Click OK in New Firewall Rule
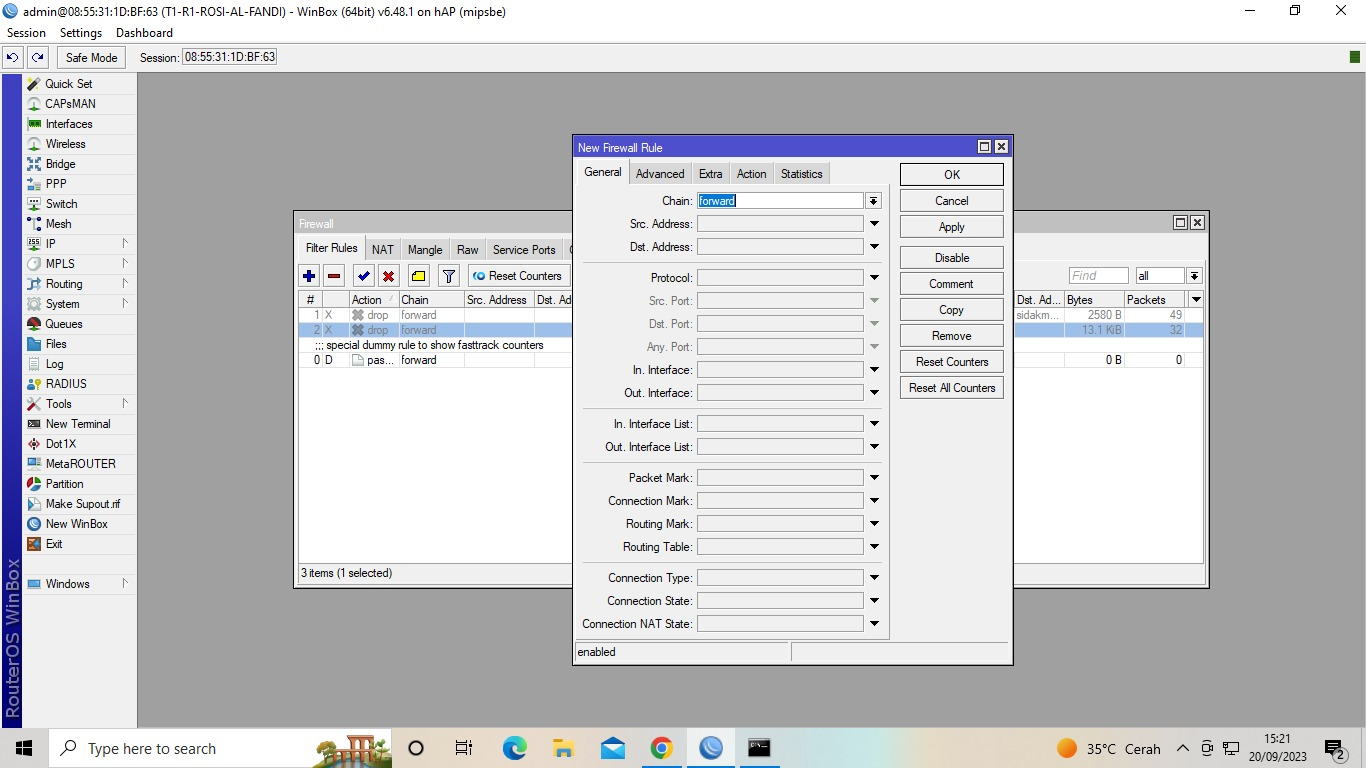Screen dimensions: 1366x768 pyautogui.click(x=952, y=174)
